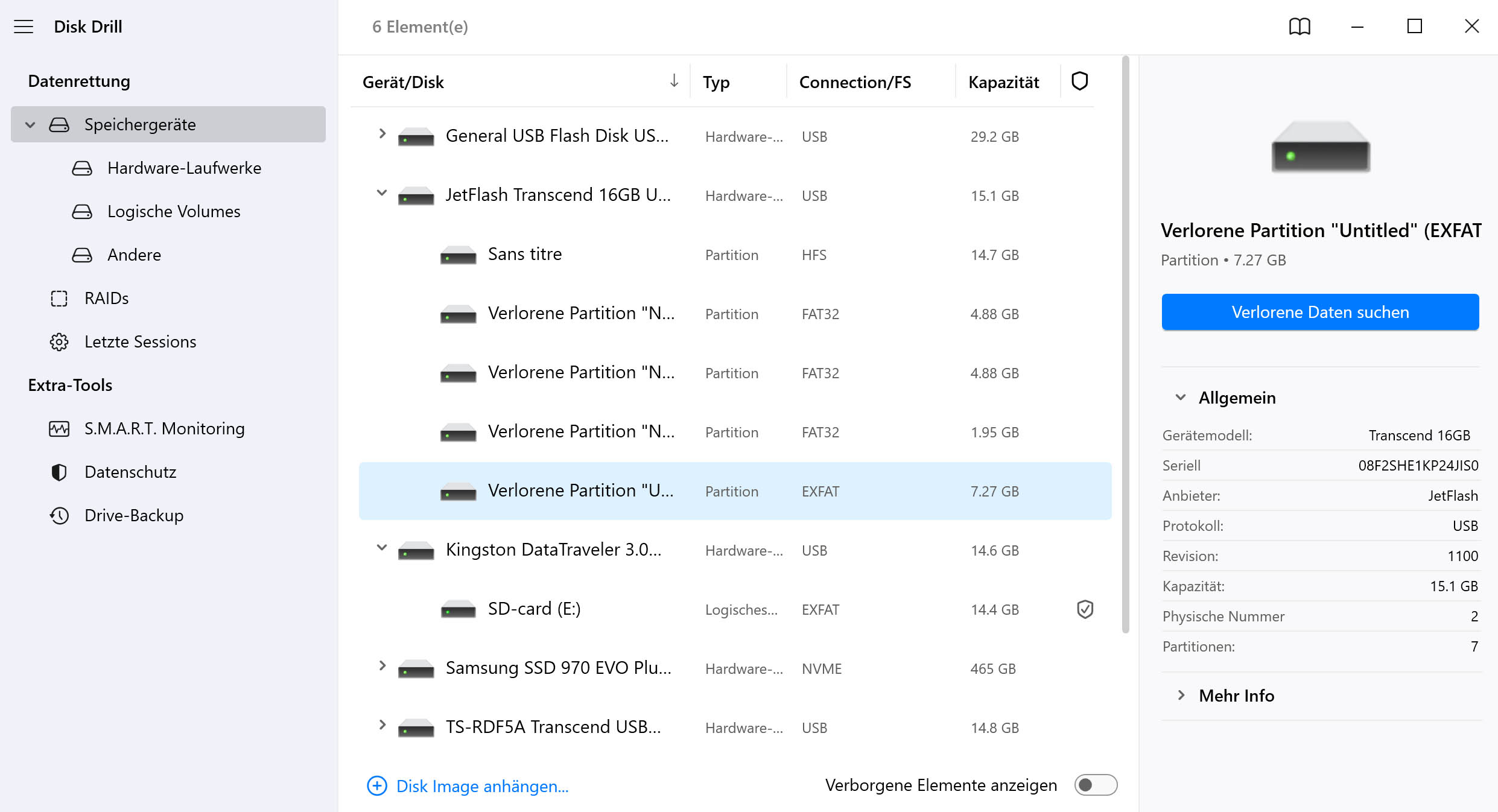Click the Andere drive icon
Screen dimensions: 1498x812
[x=82, y=255]
